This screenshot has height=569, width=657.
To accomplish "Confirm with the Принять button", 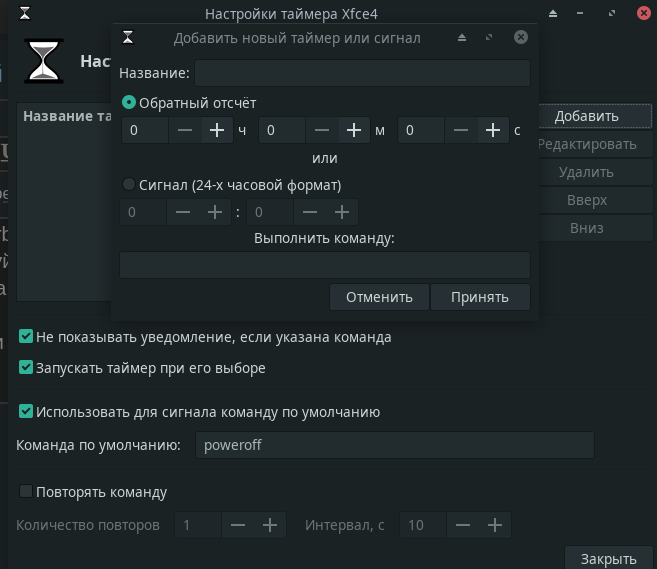I will 480,297.
